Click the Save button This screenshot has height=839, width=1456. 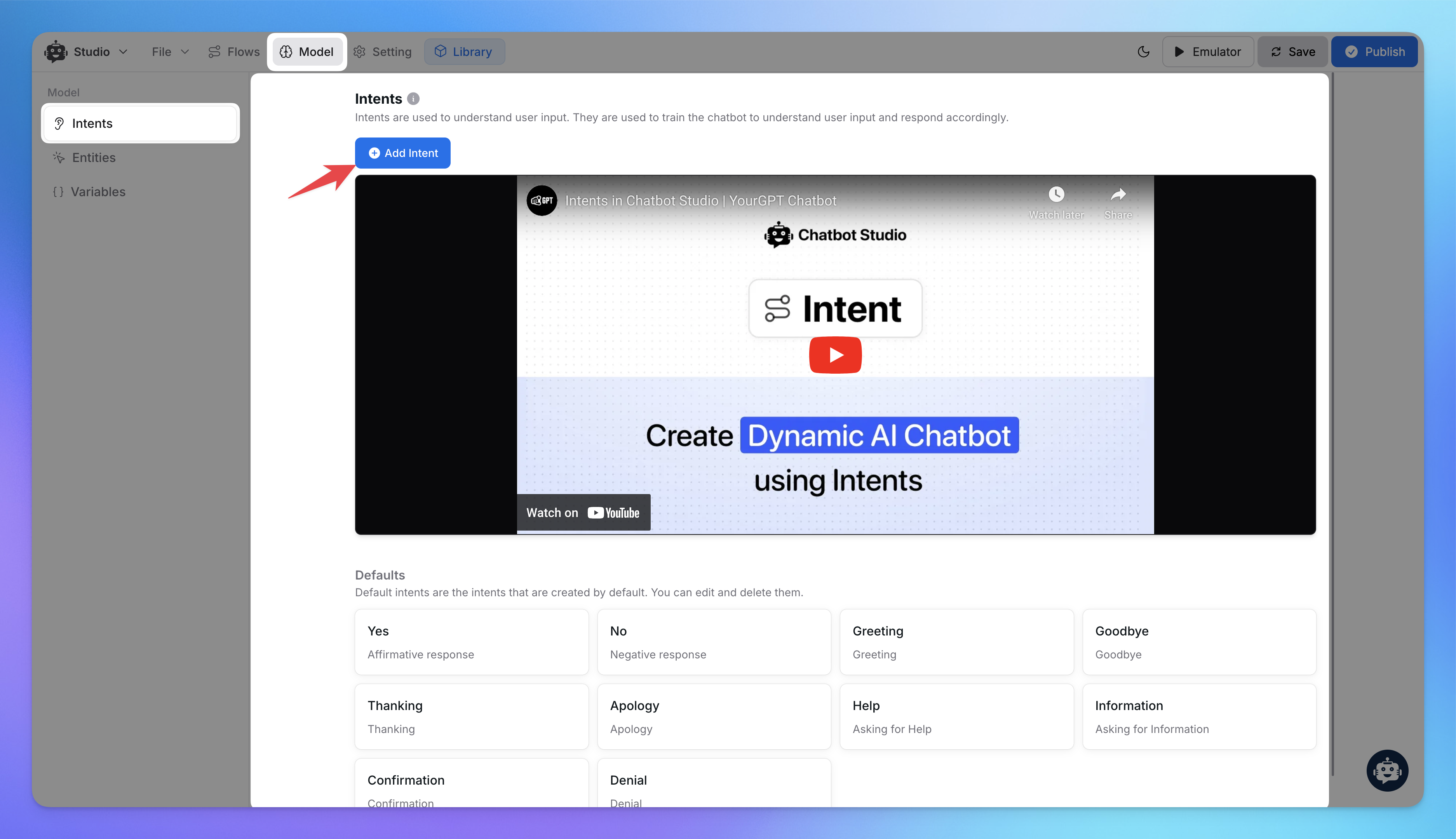coord(1292,52)
